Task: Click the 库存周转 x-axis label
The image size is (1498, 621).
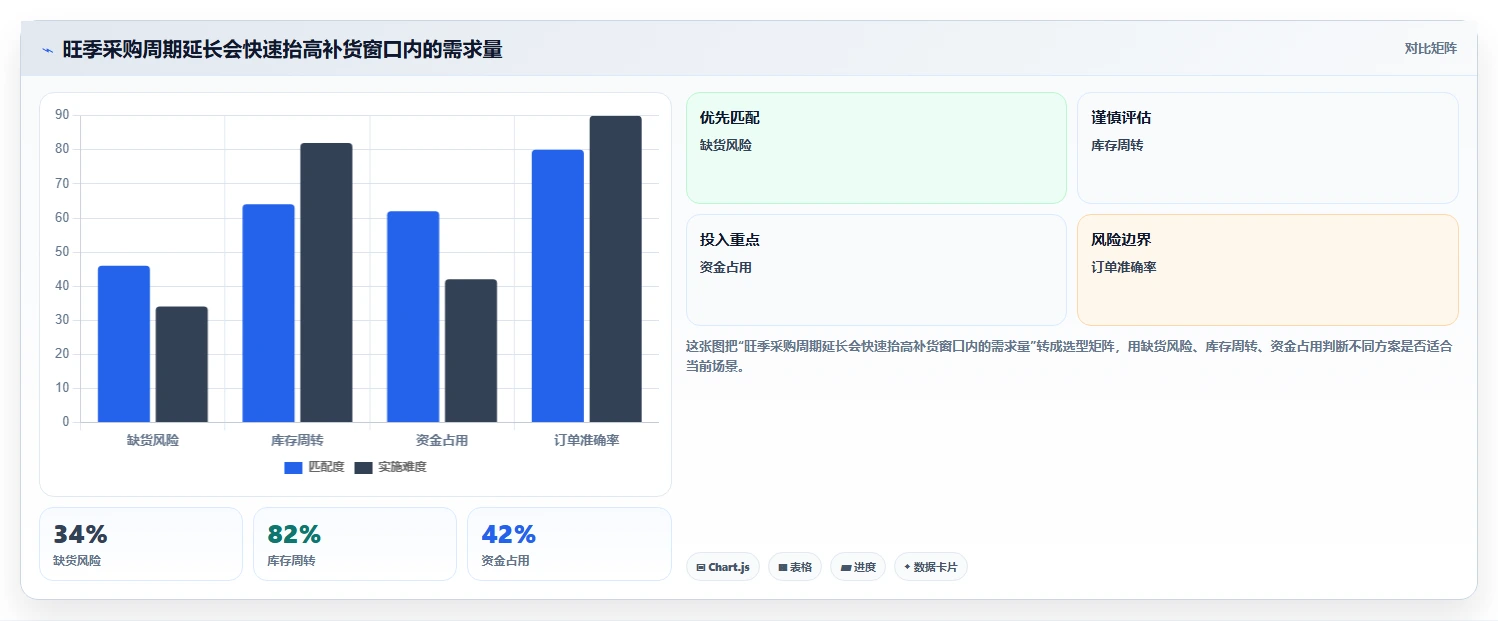Action: 297,440
